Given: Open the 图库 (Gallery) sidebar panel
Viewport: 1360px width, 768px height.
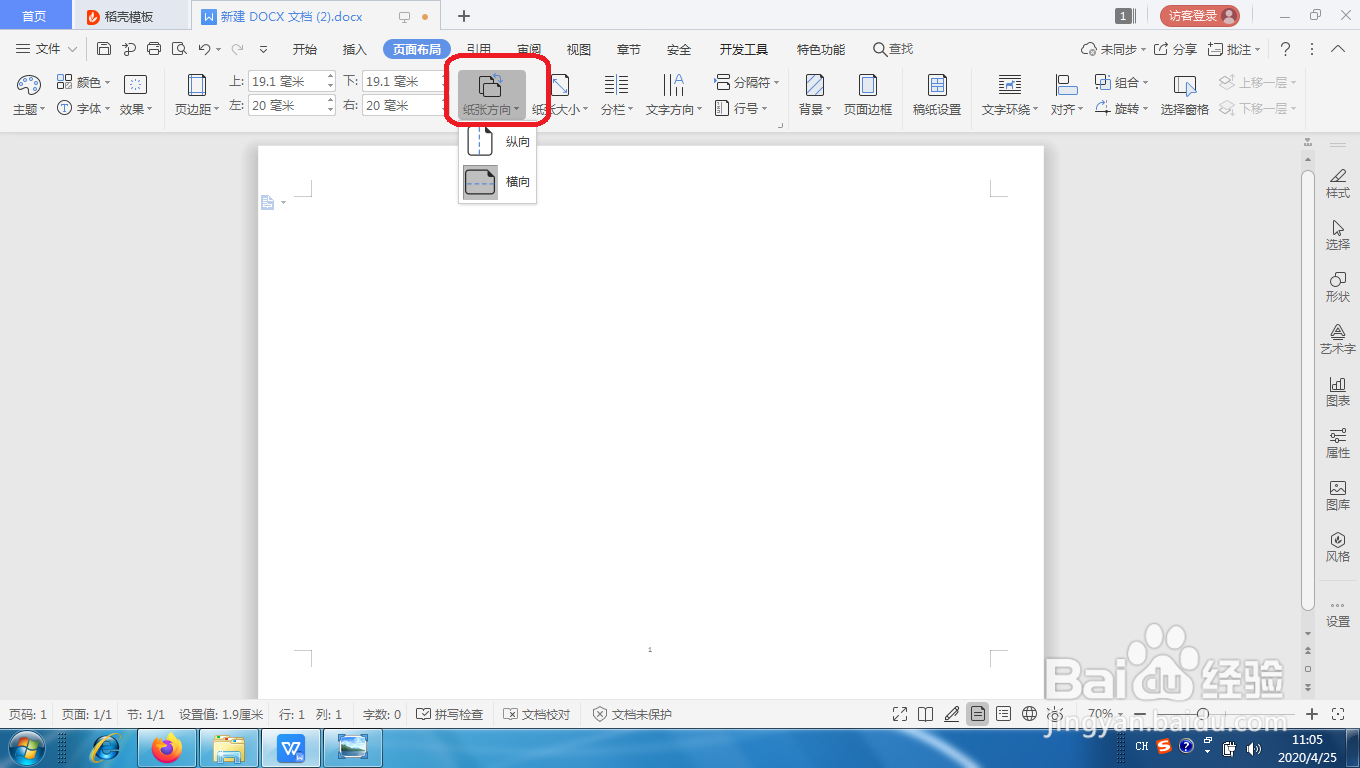Looking at the screenshot, I should click(1338, 495).
